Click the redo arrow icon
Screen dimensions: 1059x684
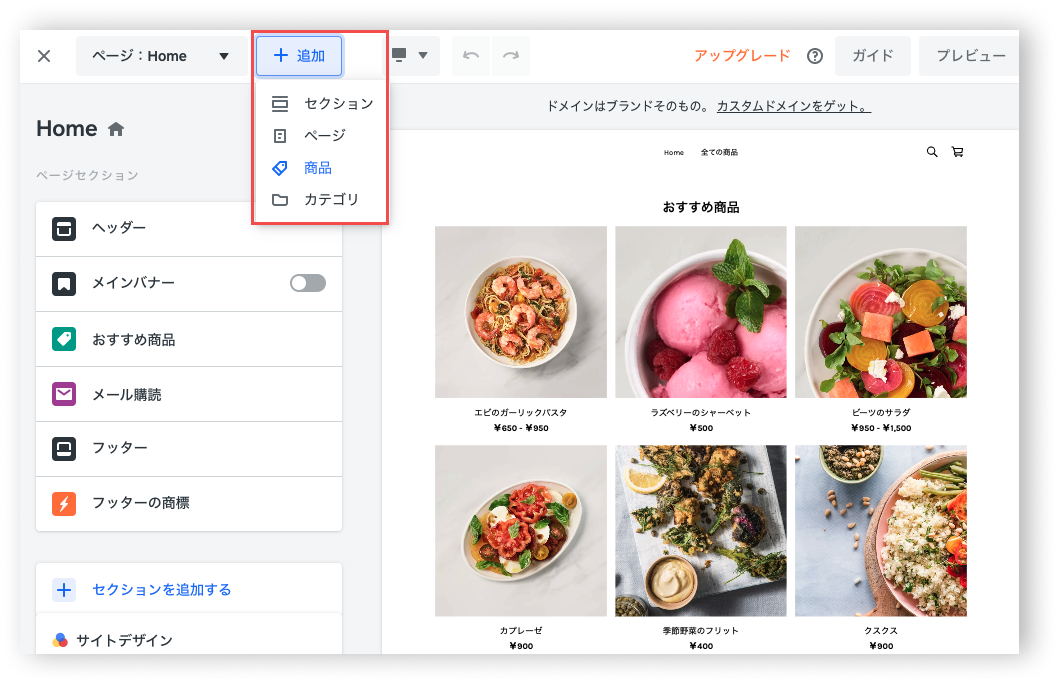(511, 55)
